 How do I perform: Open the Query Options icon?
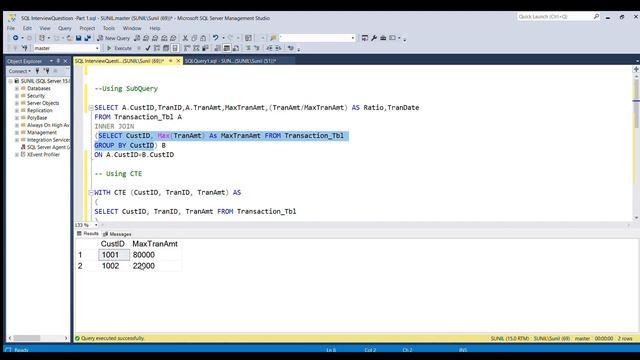coord(166,48)
